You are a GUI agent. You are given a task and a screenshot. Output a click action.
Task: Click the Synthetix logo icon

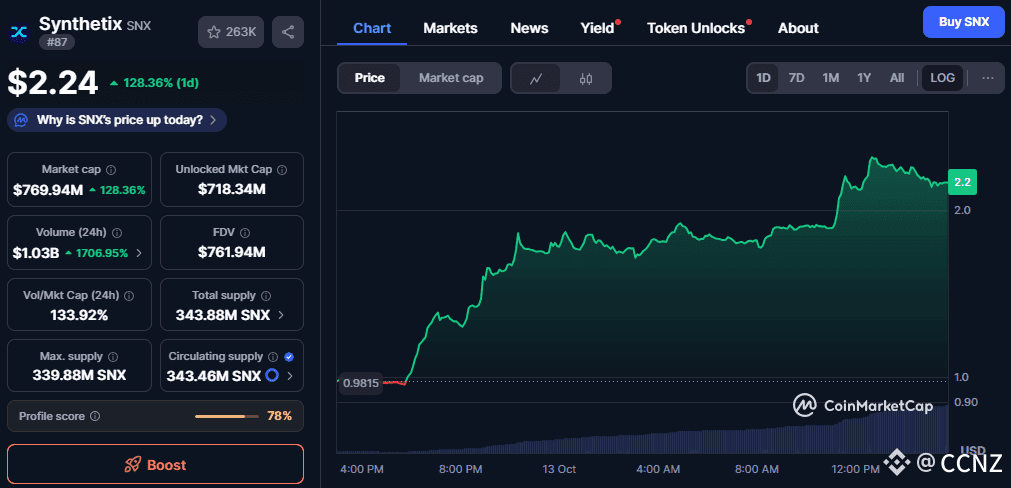tap(19, 32)
